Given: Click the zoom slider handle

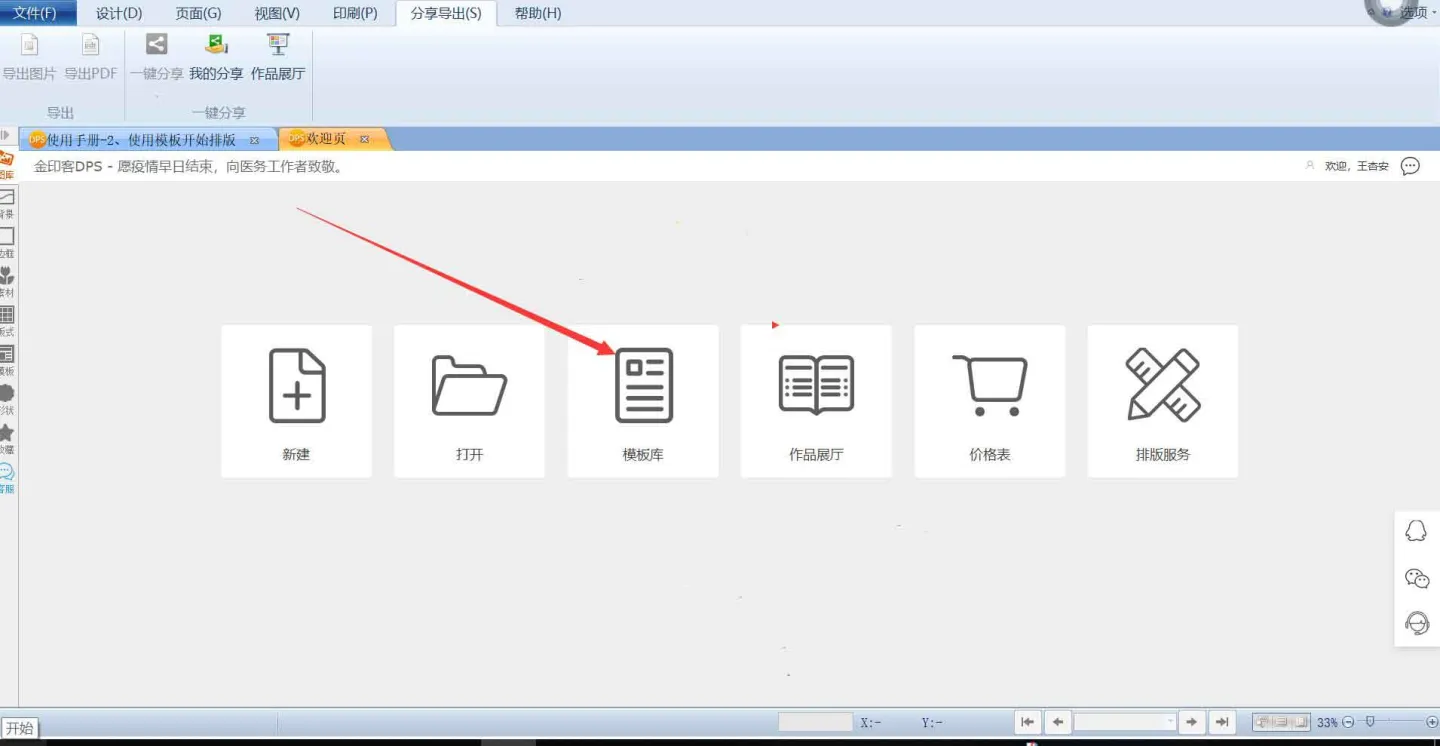Looking at the screenshot, I should click(1370, 721).
